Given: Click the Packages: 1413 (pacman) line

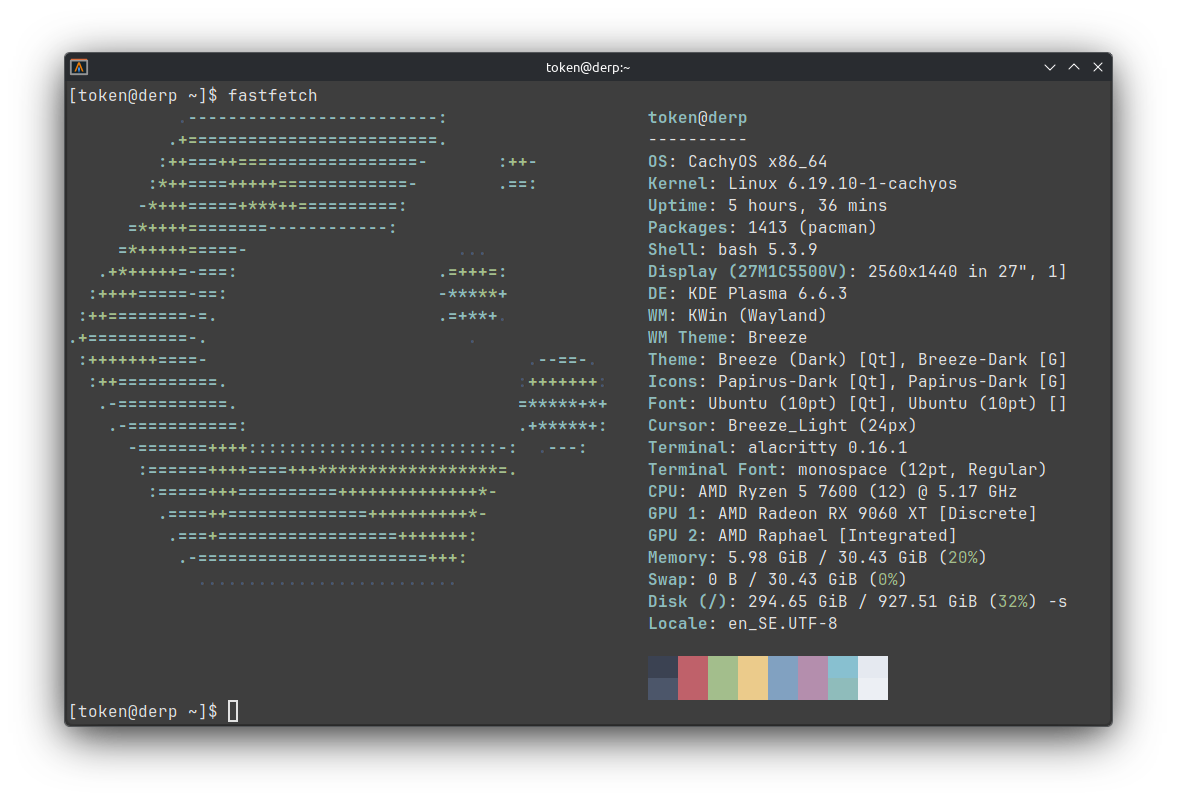Looking at the screenshot, I should coord(763,227).
